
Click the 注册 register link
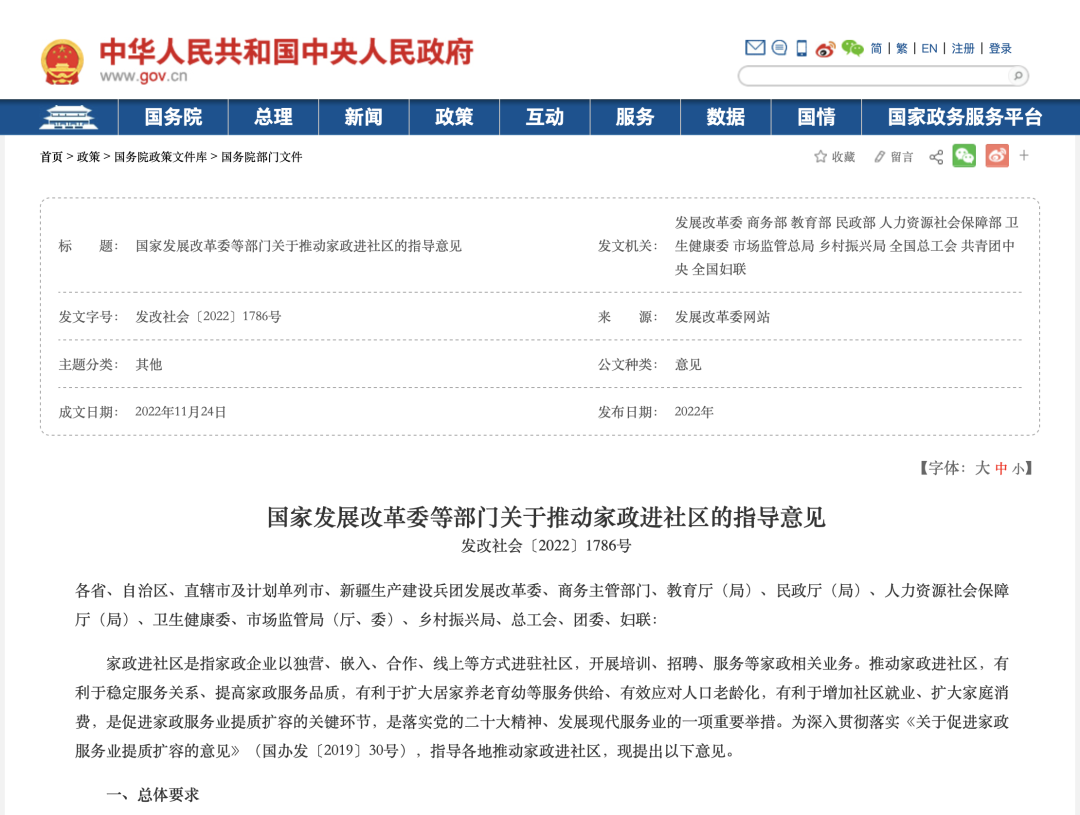(x=963, y=48)
